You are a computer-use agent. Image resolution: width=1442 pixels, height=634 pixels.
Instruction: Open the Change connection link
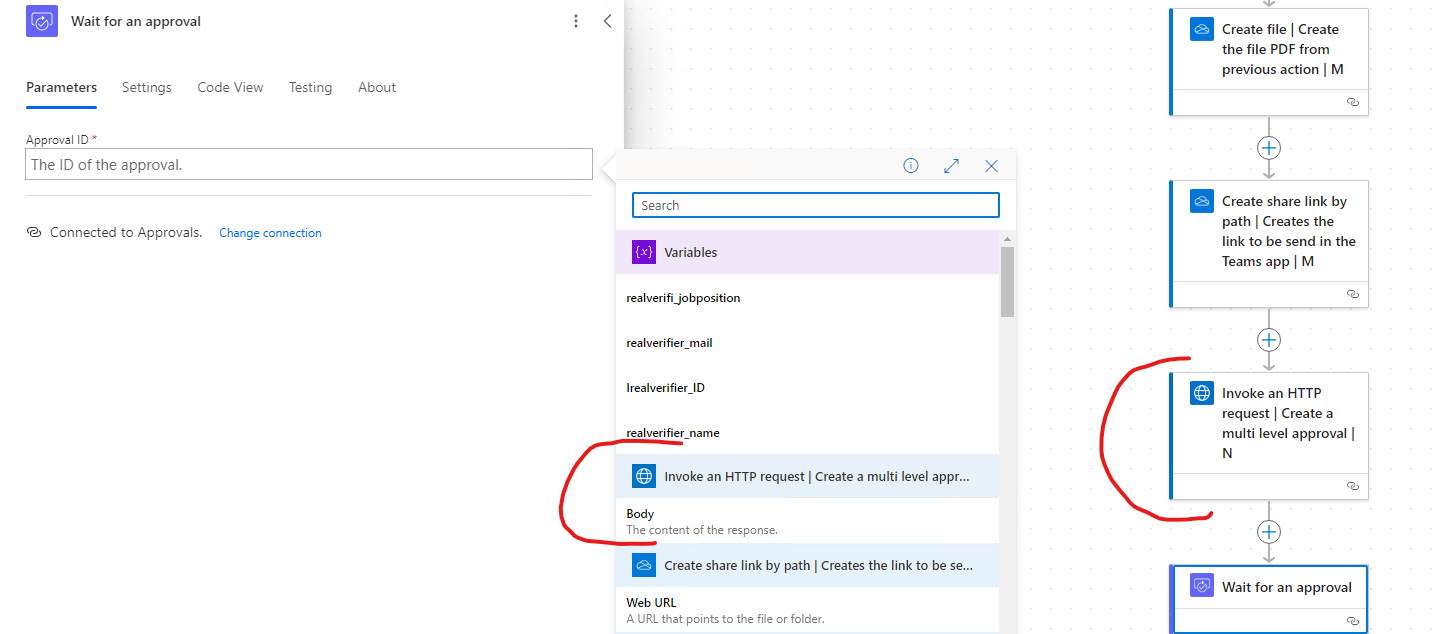pyautogui.click(x=270, y=232)
